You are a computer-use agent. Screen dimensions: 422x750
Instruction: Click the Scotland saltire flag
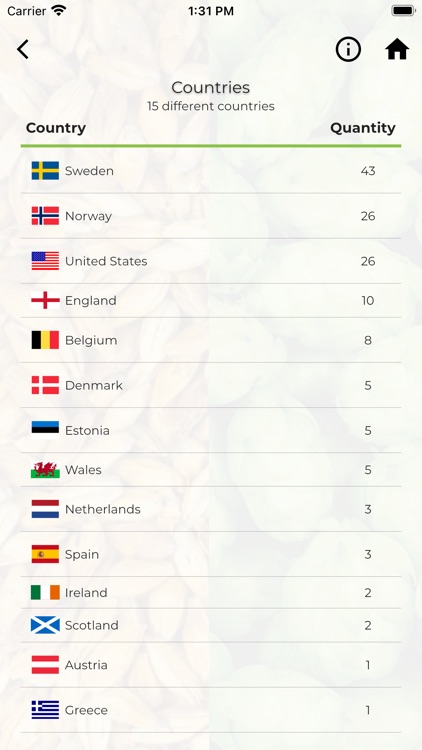tap(45, 625)
